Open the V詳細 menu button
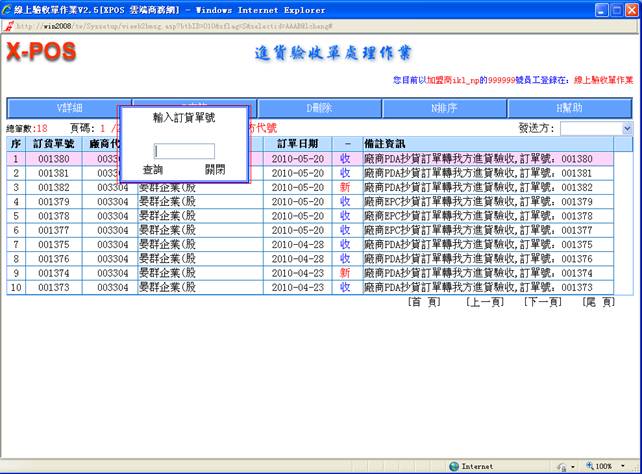Screen dimensions: 642x474 62,108
